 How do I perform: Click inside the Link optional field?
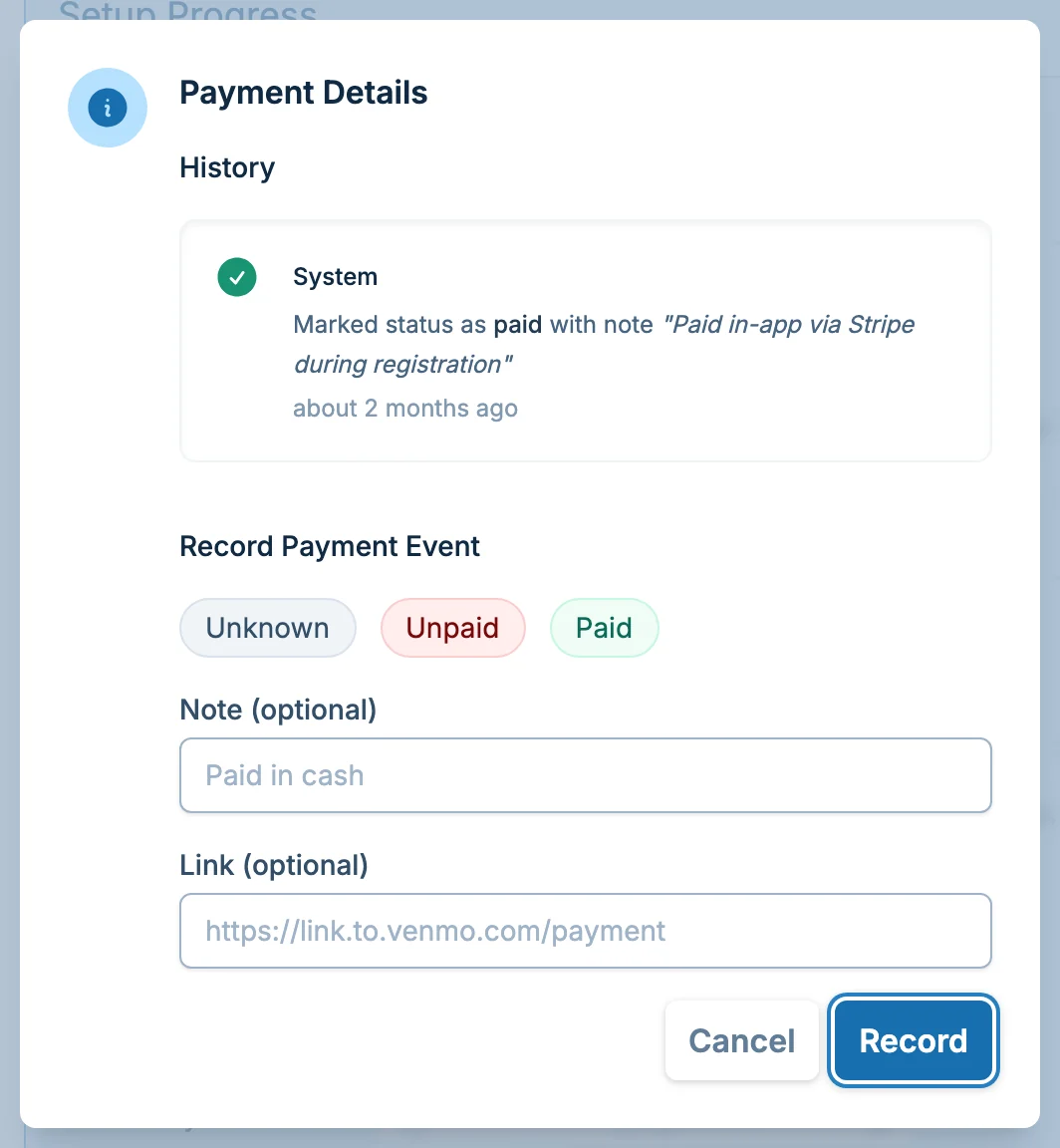[586, 931]
